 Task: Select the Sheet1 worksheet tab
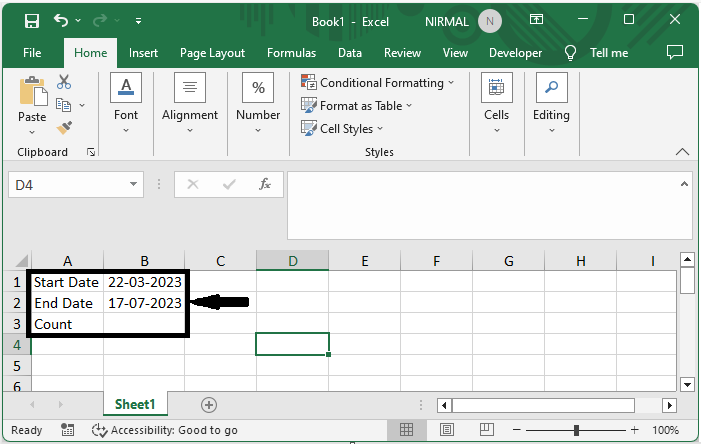pos(135,404)
